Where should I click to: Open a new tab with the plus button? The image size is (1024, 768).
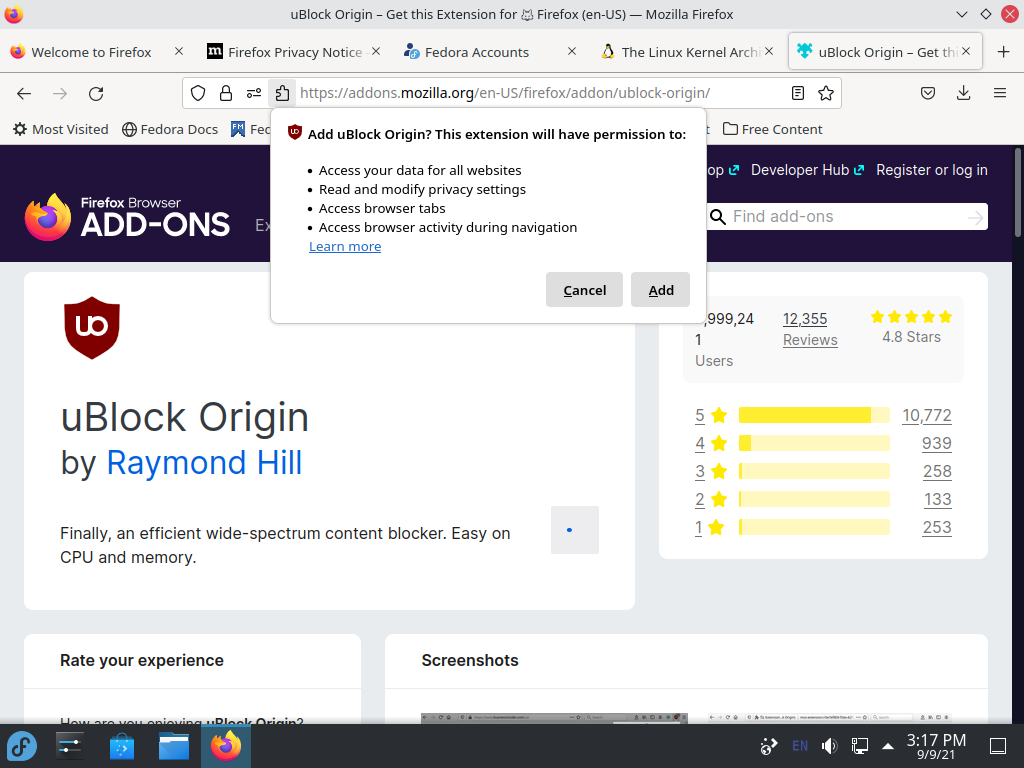pos(1004,52)
